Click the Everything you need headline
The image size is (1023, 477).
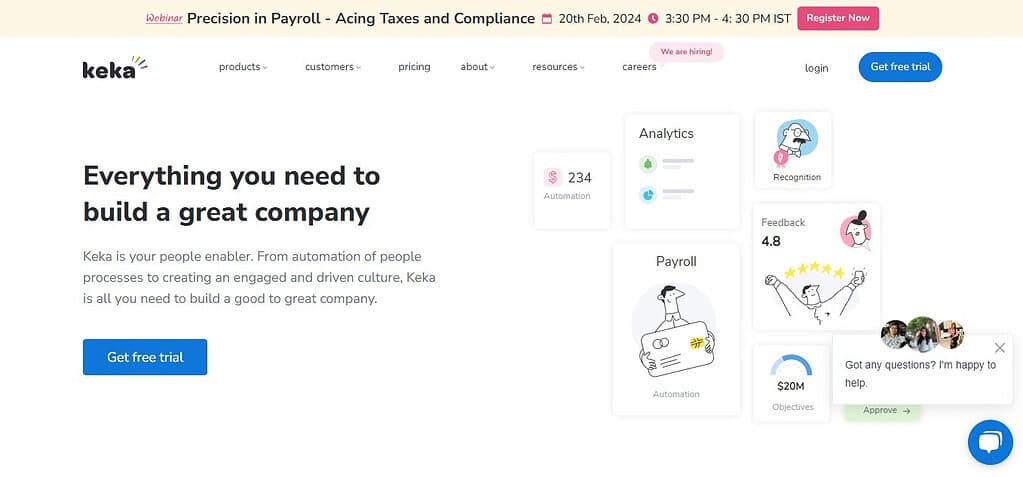pyautogui.click(x=232, y=194)
